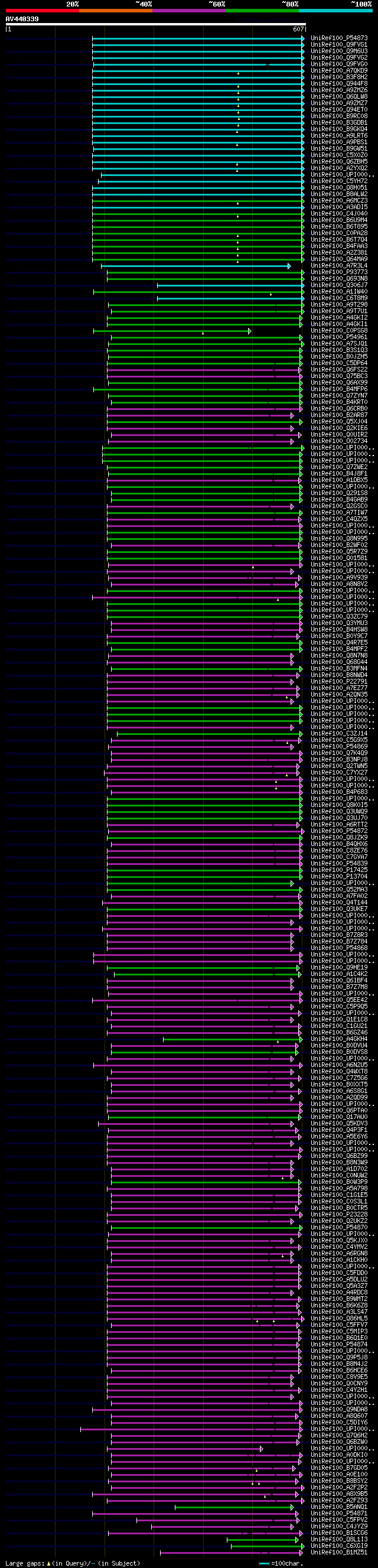Viewport: 378px width, 1568px height.
Task: Select label UniRef100_P54869
Action: (x=339, y=747)
